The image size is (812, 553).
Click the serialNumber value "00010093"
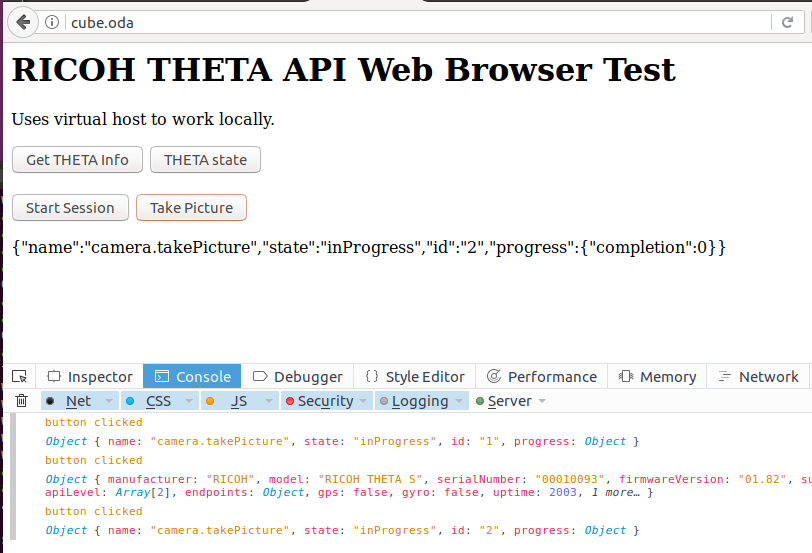(570, 479)
